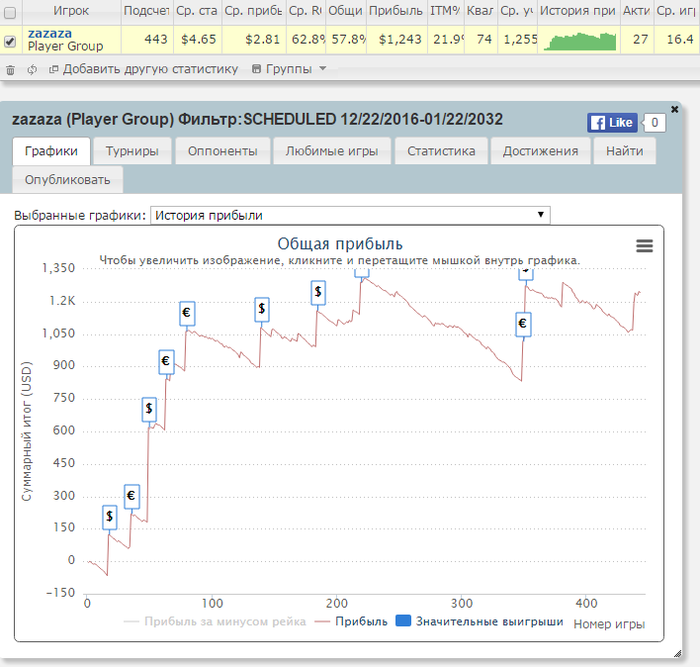This screenshot has width=700, height=667.
Task: Click the € win marker near 300
Action: 131,496
